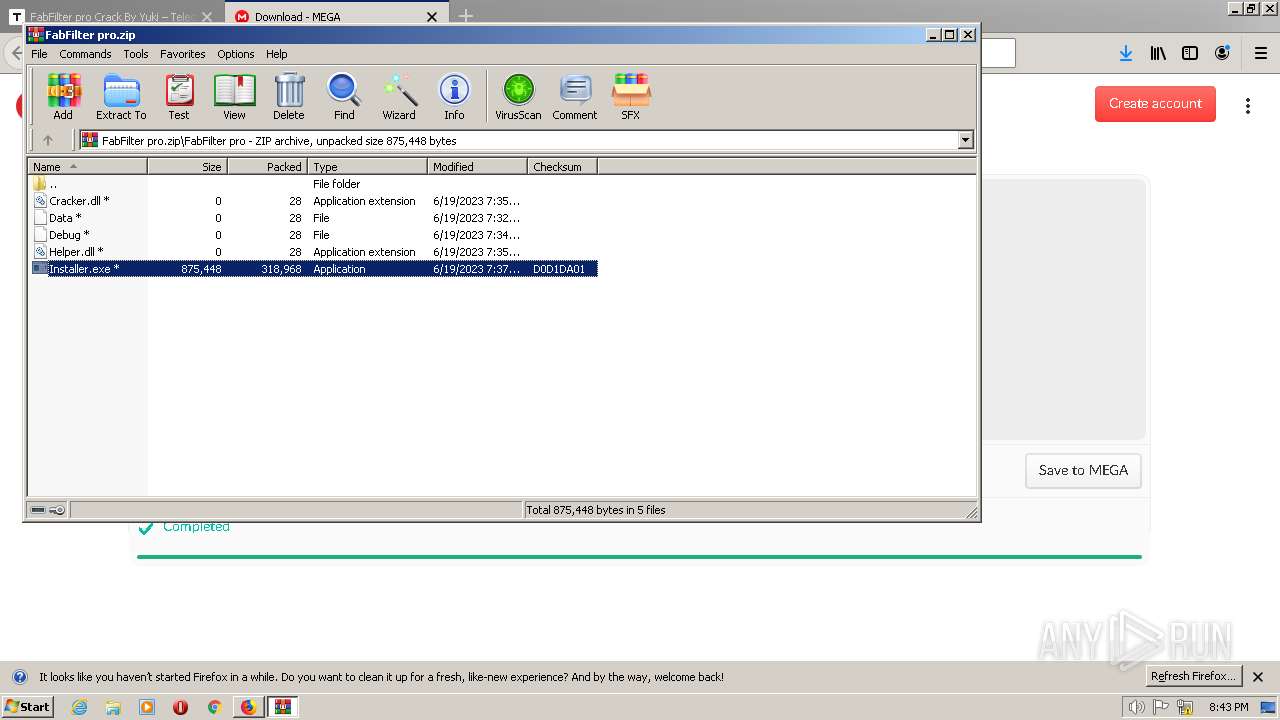Image resolution: width=1280 pixels, height=720 pixels.
Task: Sort by Packed column header
Action: 267,167
